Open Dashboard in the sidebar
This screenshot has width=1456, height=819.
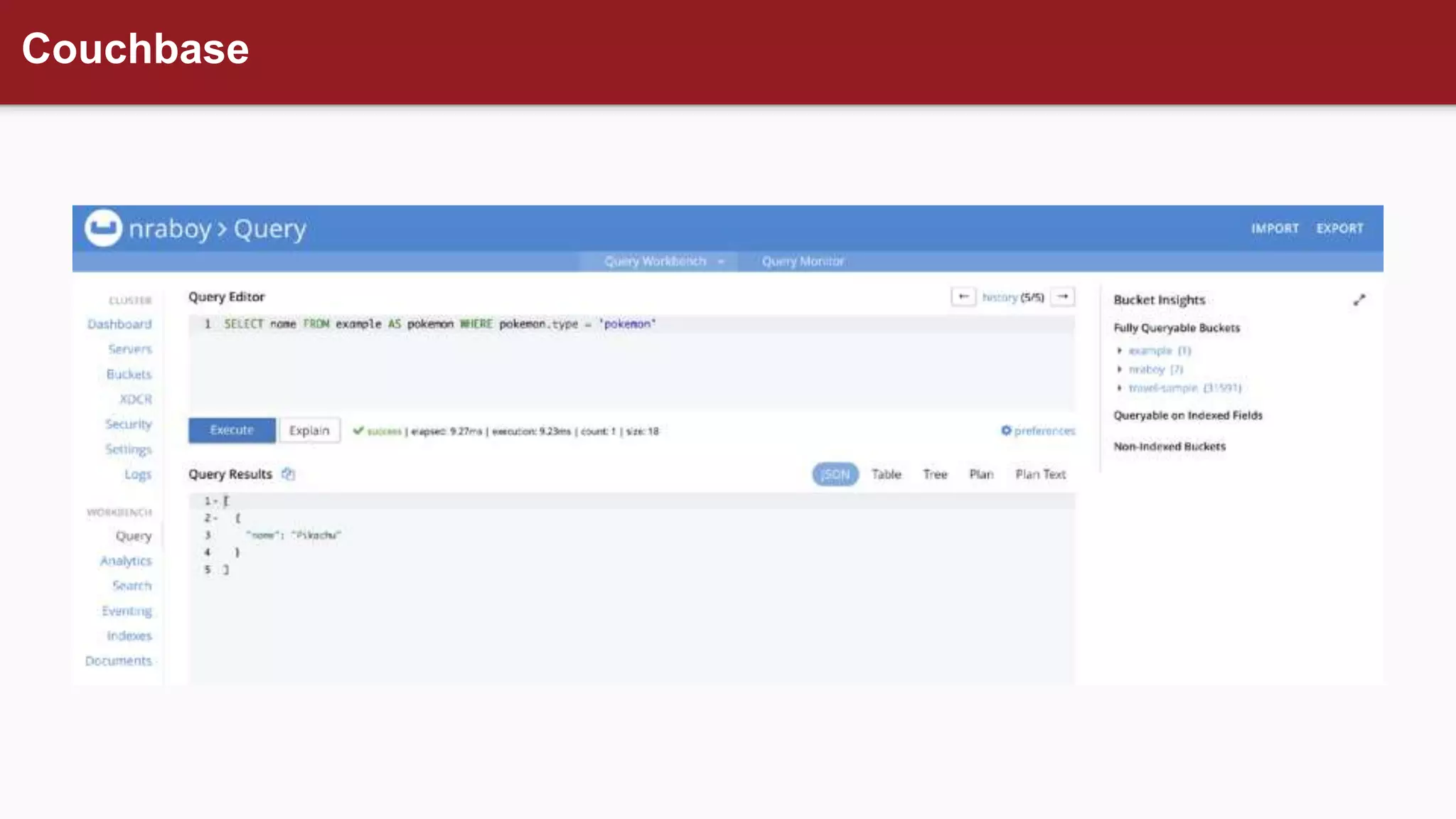tap(119, 324)
